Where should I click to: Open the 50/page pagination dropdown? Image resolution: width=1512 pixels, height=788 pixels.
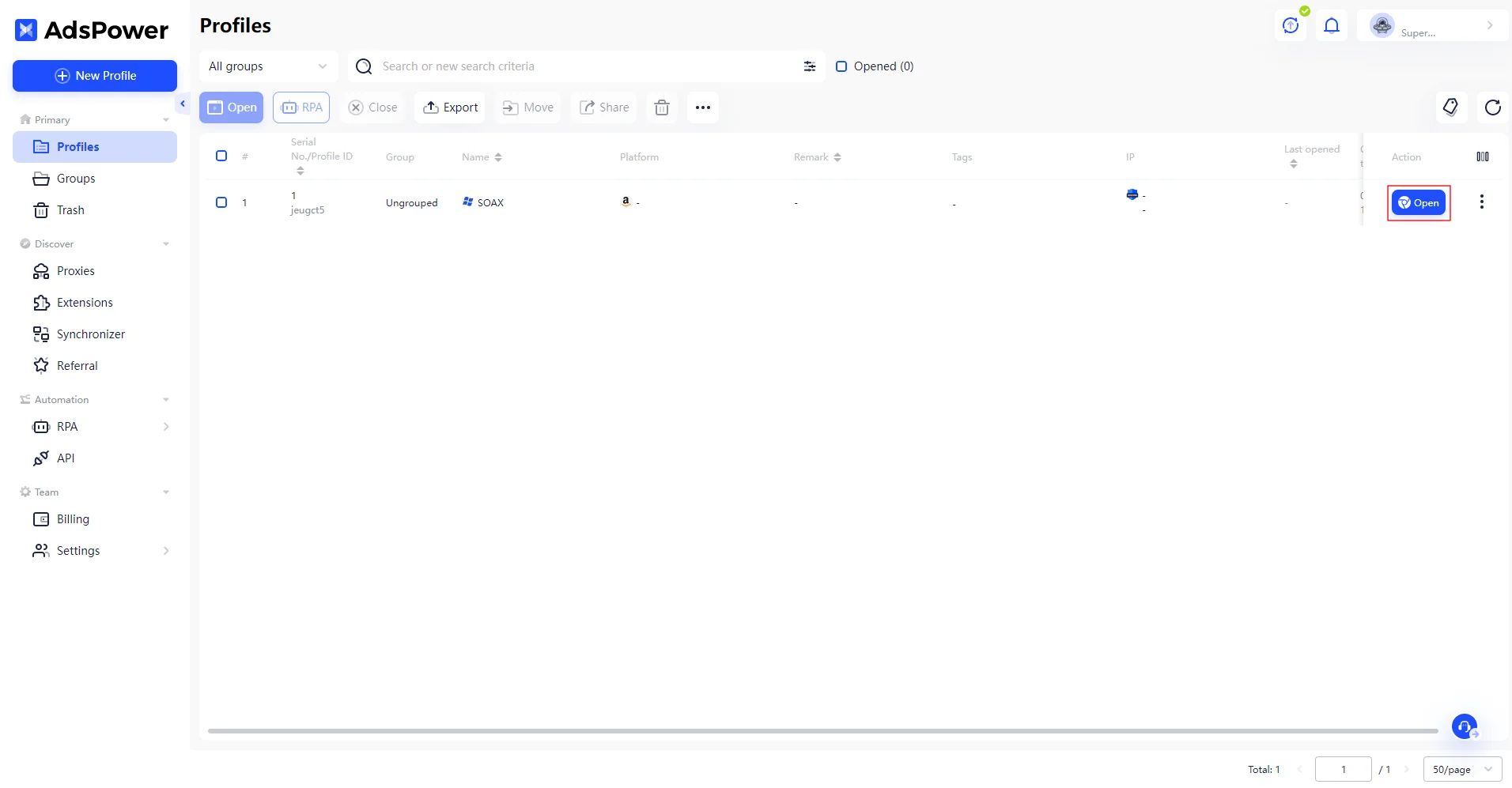(x=1461, y=769)
